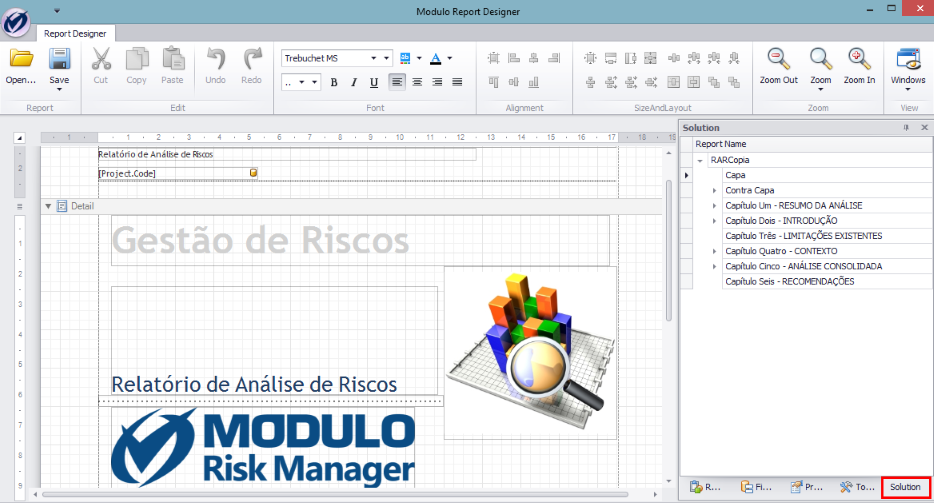Open the R... report explorer panel tab
Image resolution: width=934 pixels, height=503 pixels.
pos(705,487)
